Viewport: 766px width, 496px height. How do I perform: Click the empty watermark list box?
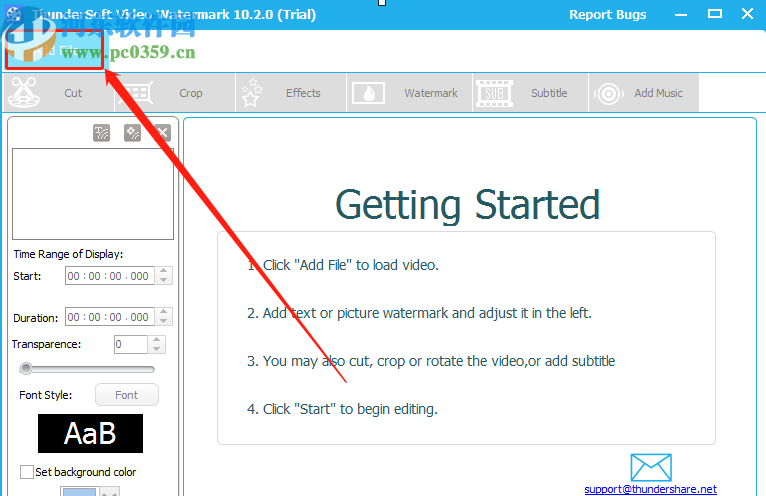93,194
